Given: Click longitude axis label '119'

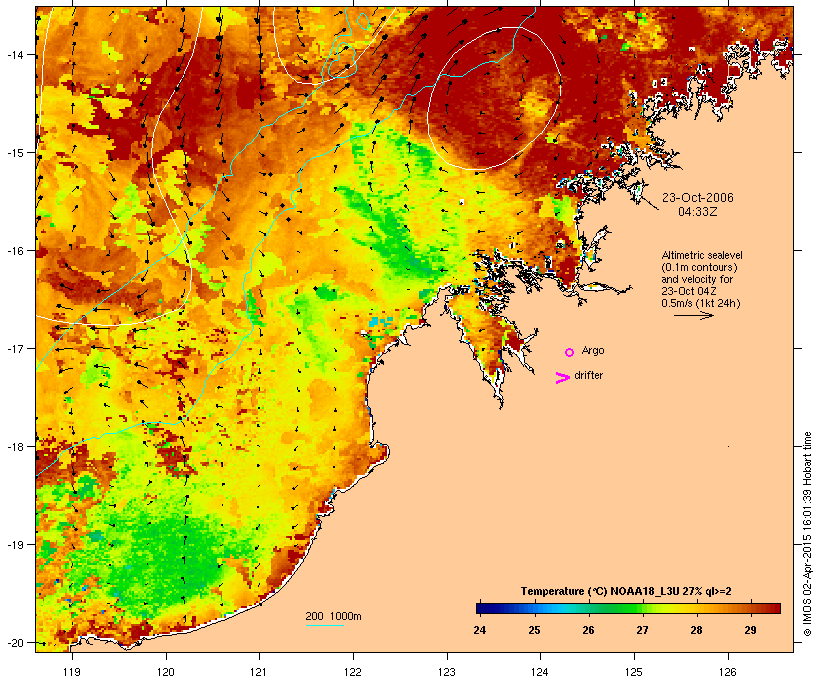Looking at the screenshot, I should [72, 672].
